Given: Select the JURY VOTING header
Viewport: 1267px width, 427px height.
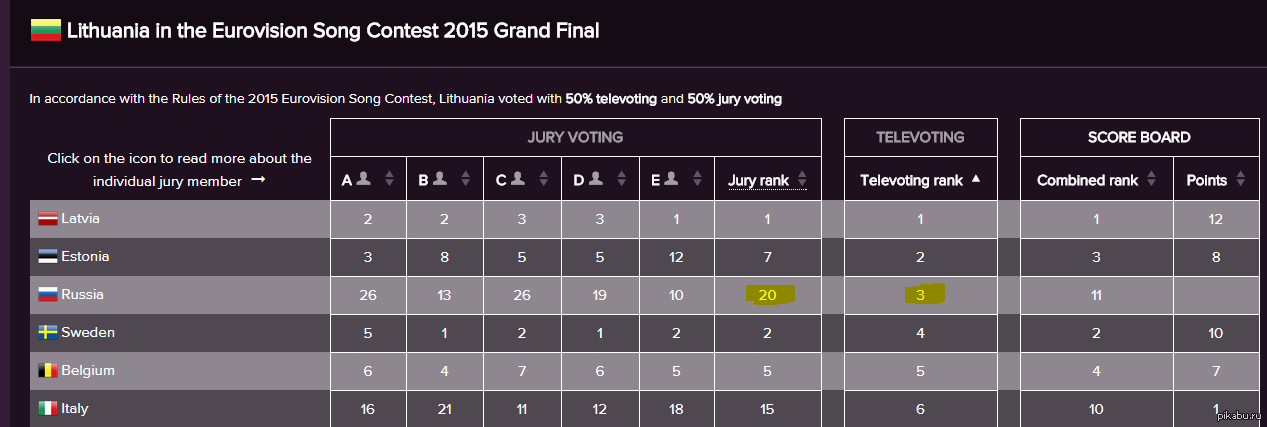Looking at the screenshot, I should click(x=575, y=137).
